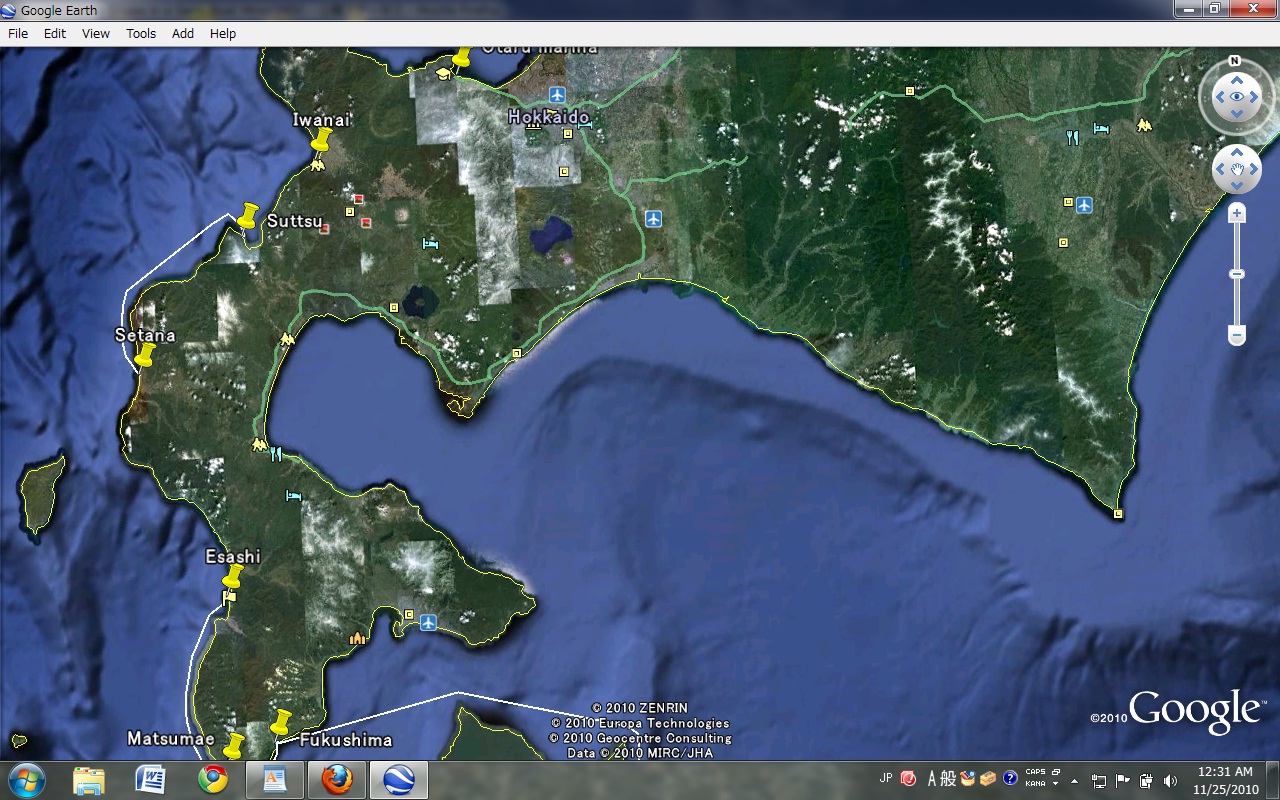Click the blue help icon in the tray
Screen dimensions: 1280x800
[x=1010, y=777]
